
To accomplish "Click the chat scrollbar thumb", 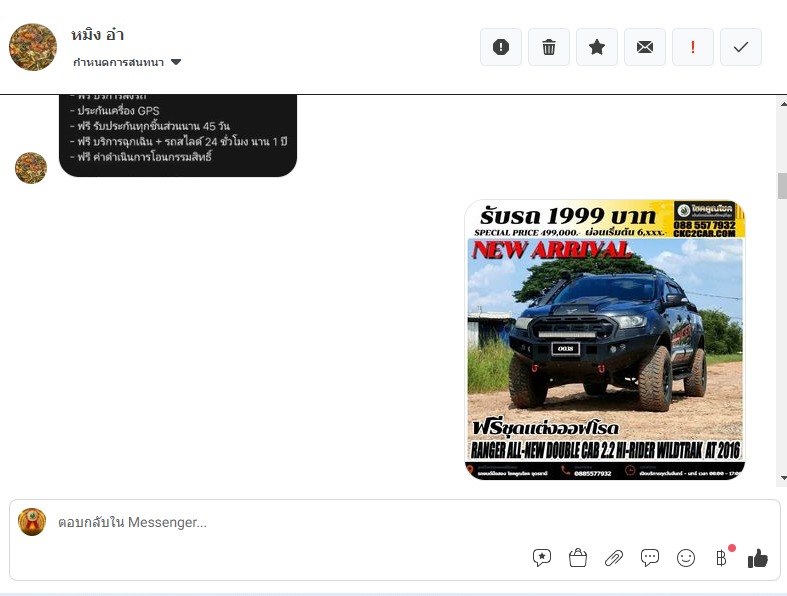I will [781, 186].
